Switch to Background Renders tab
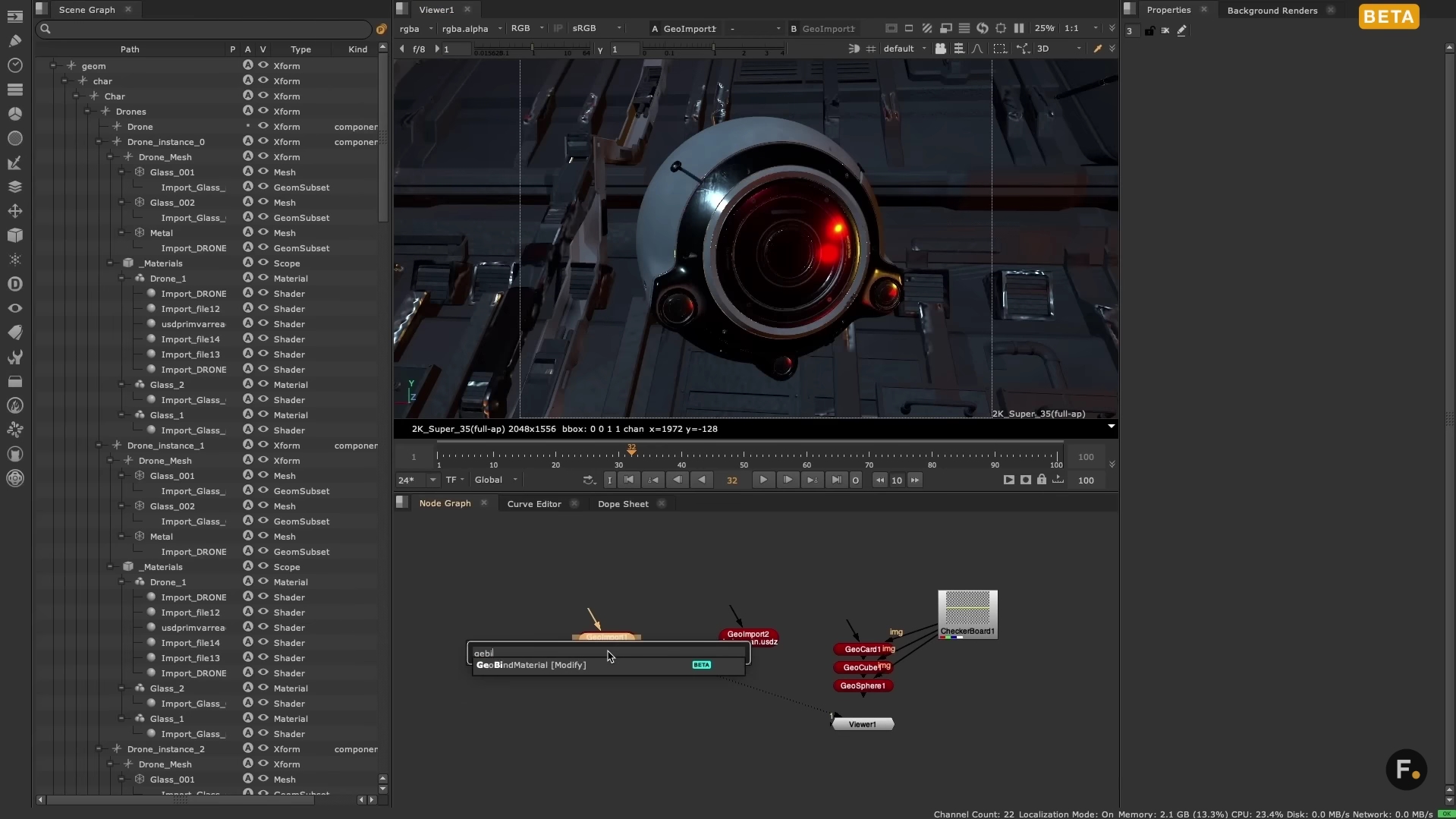The height and width of the screenshot is (819, 1456). 1272,10
